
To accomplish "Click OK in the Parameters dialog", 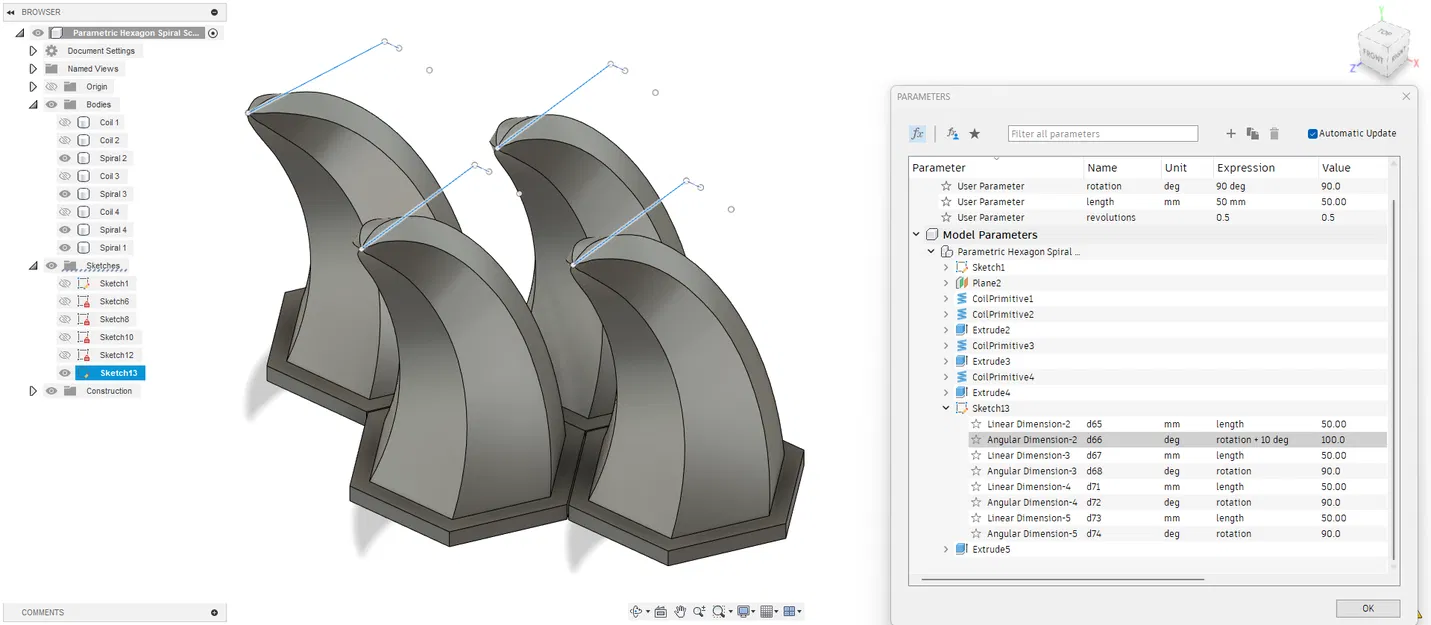I will click(x=1368, y=608).
